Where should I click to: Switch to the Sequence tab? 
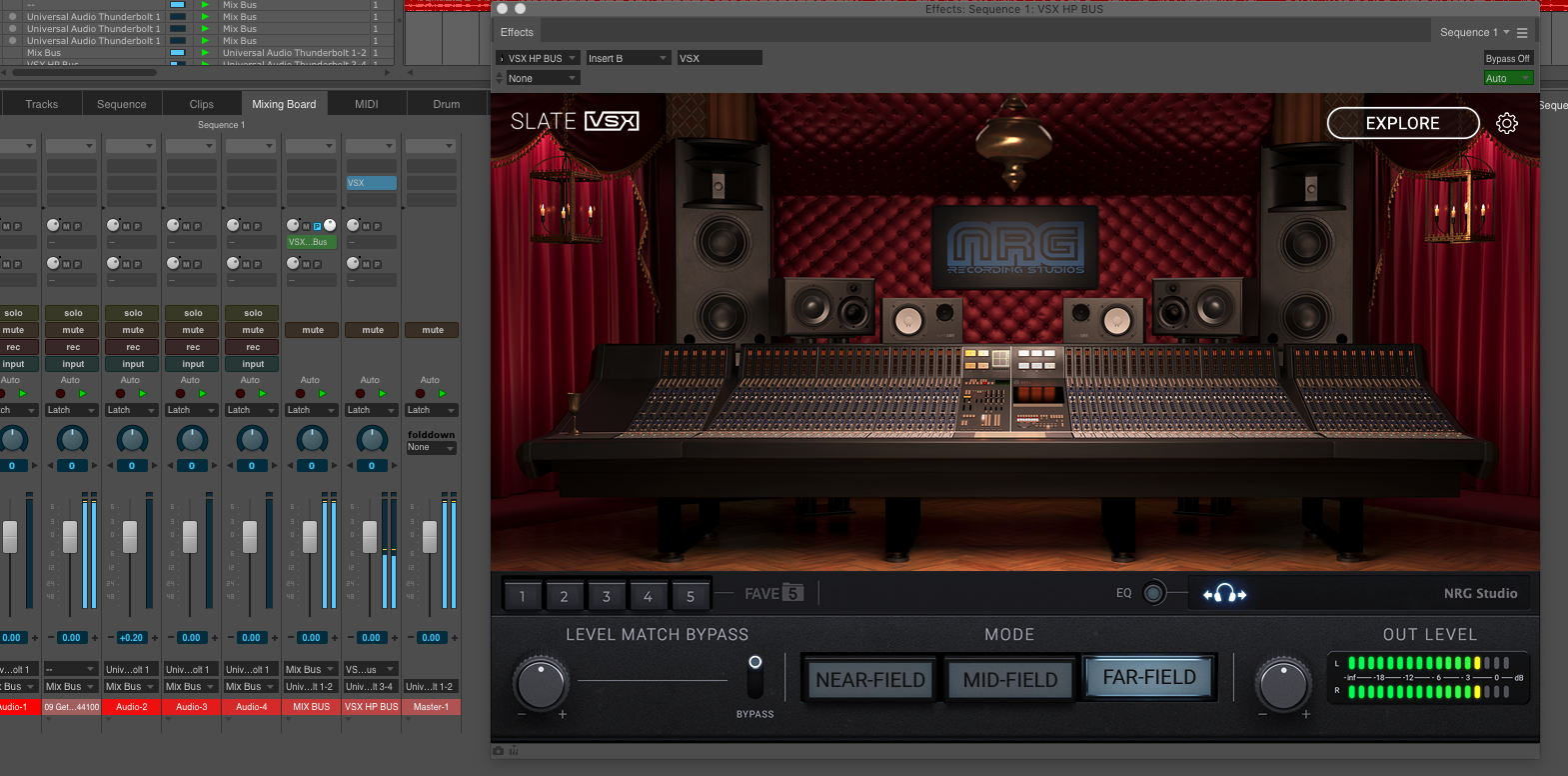[122, 104]
